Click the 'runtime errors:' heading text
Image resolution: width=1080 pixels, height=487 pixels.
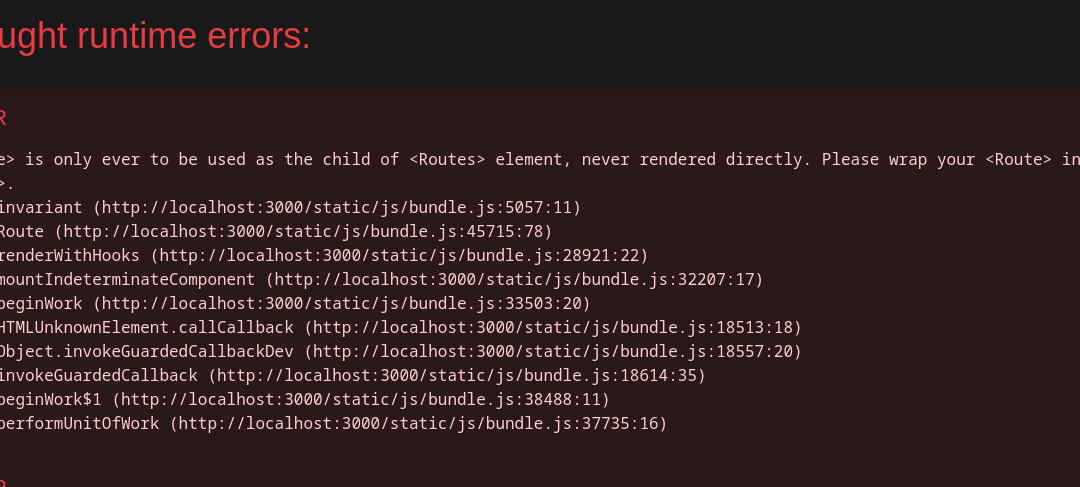tap(155, 37)
